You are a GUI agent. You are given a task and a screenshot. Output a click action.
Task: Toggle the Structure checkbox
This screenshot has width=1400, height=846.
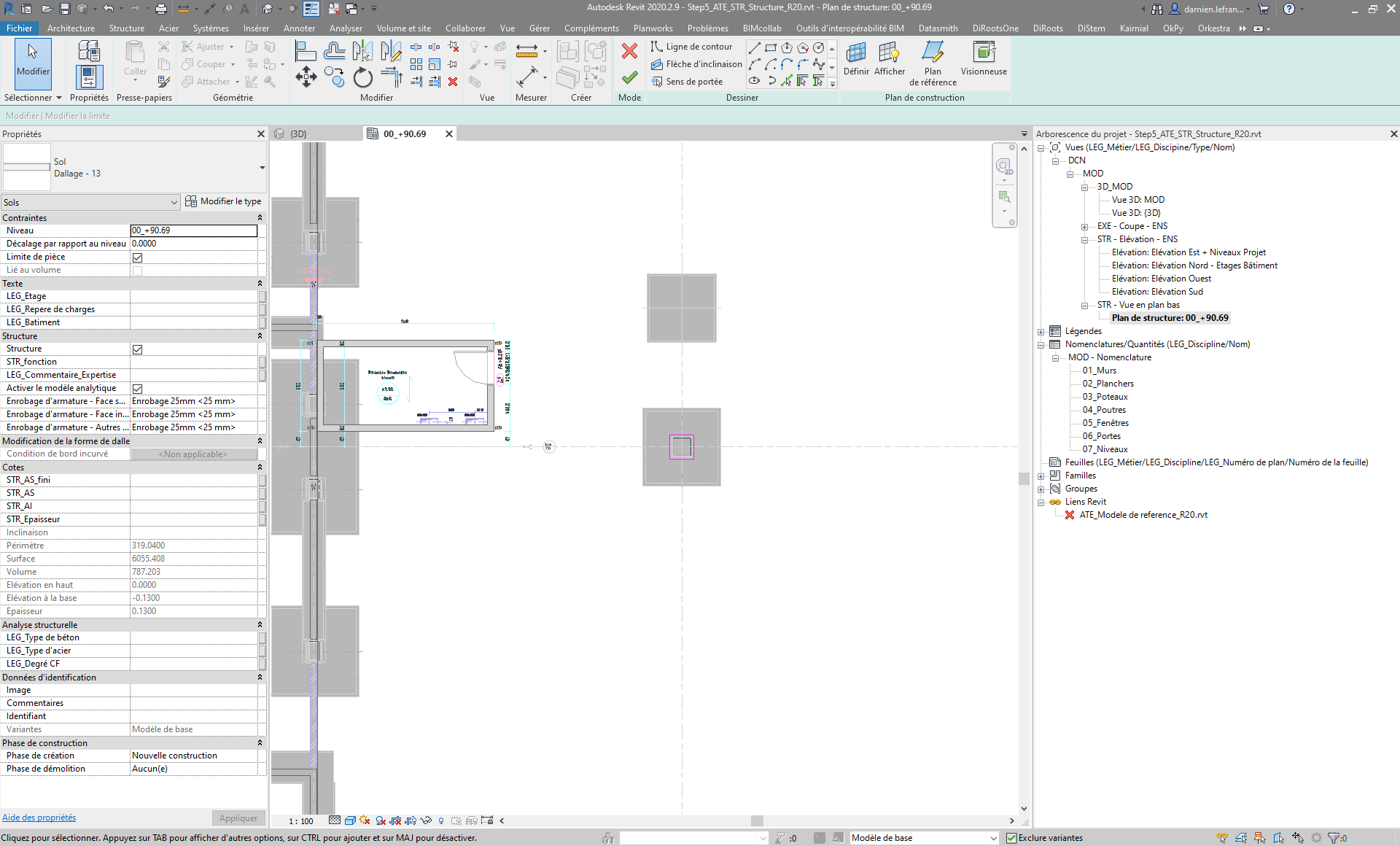click(137, 349)
